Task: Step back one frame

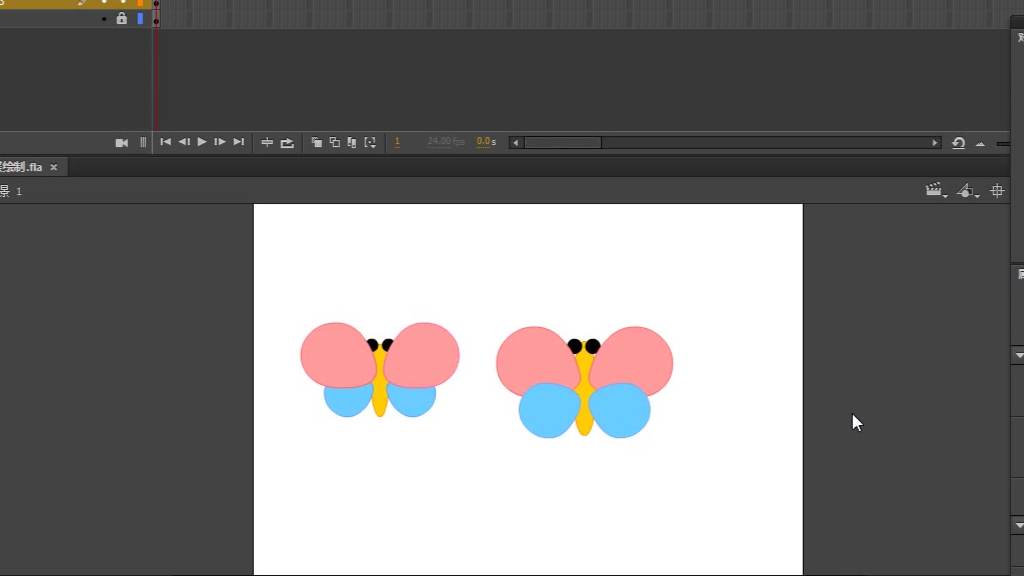Action: point(184,142)
